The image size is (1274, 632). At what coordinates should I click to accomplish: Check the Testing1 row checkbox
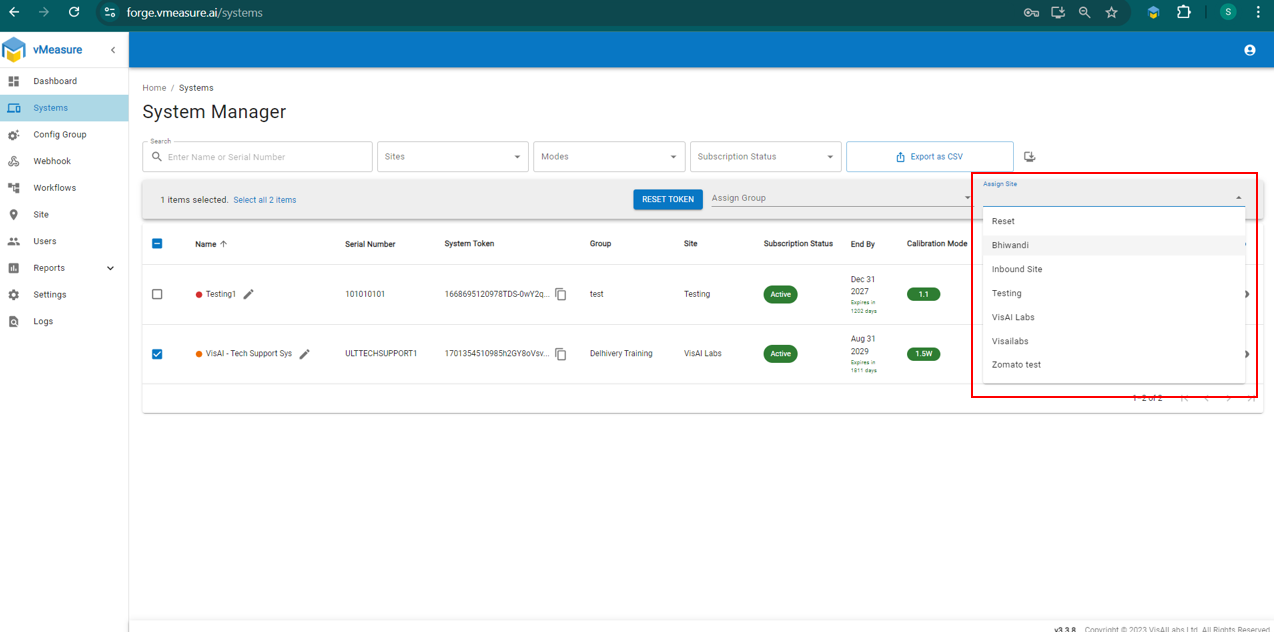[157, 294]
